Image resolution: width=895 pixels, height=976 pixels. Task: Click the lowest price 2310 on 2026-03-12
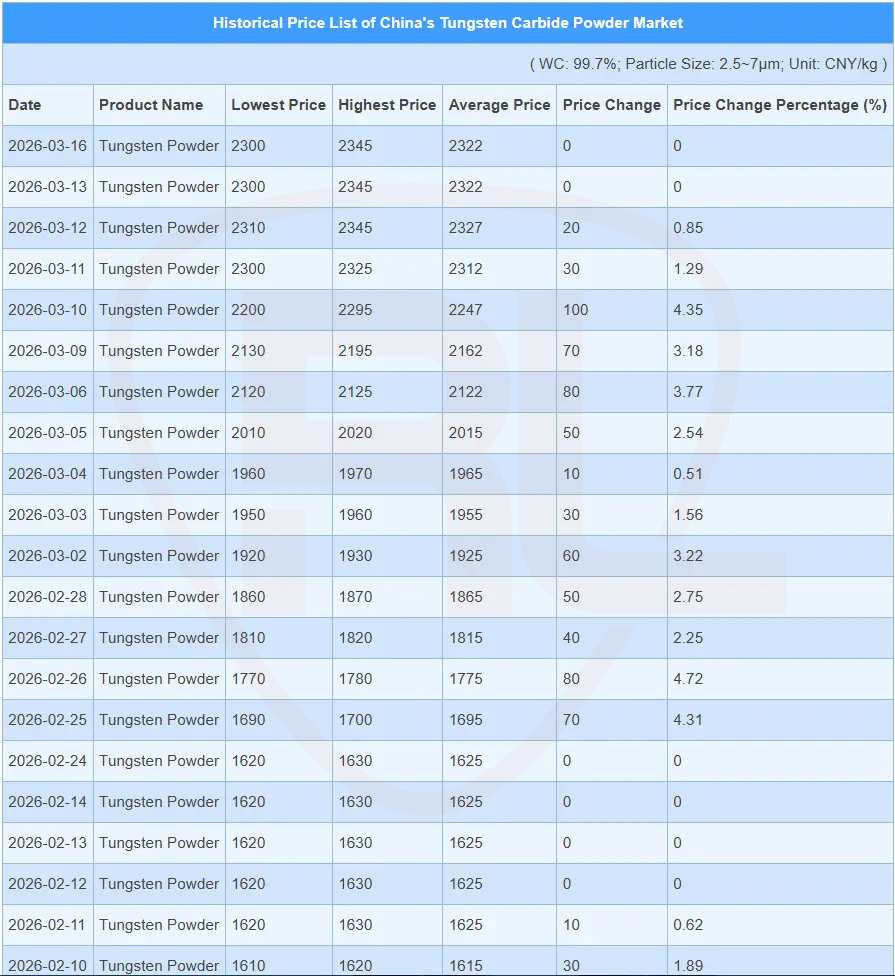point(248,228)
